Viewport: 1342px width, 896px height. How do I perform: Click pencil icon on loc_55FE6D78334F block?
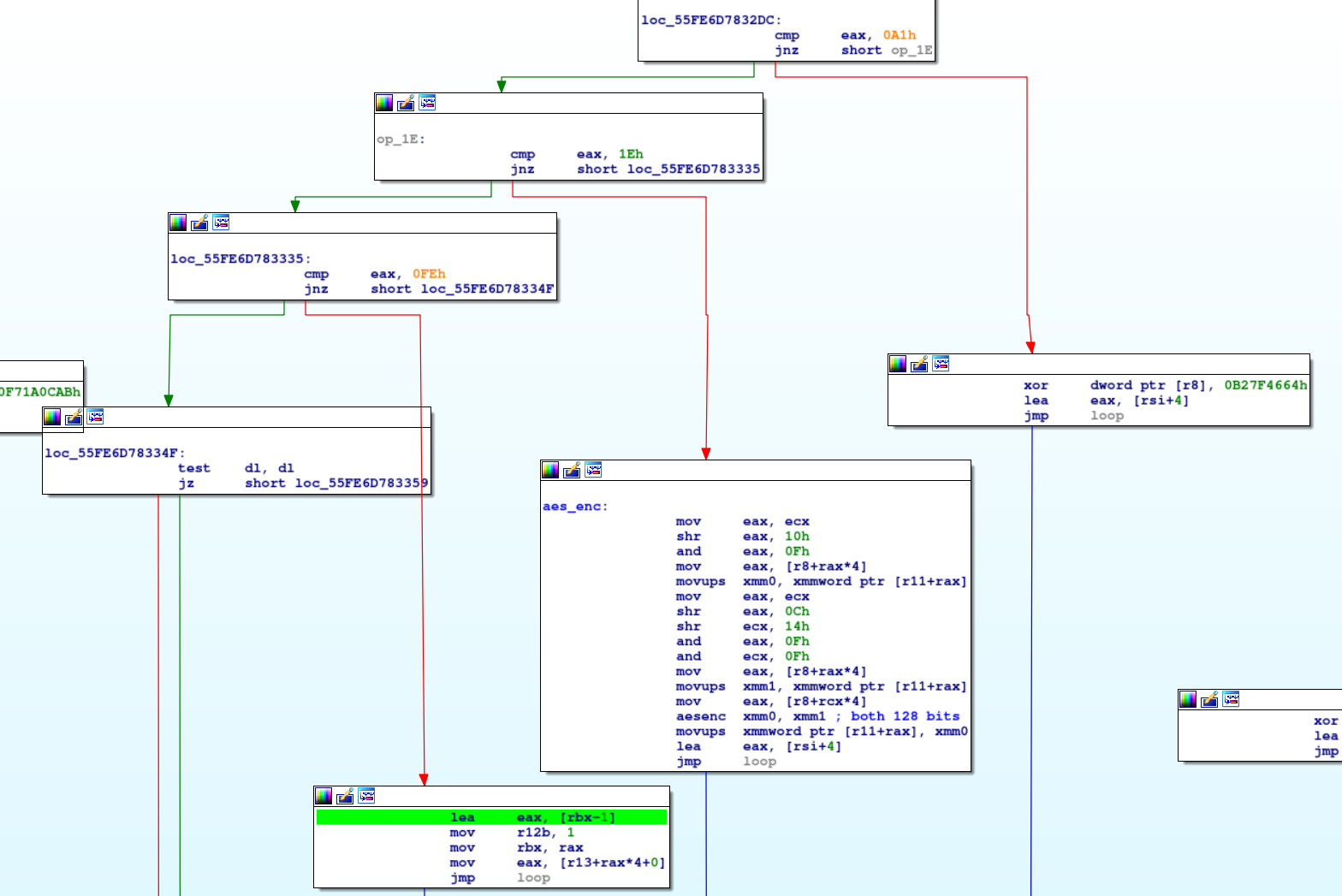(x=74, y=417)
